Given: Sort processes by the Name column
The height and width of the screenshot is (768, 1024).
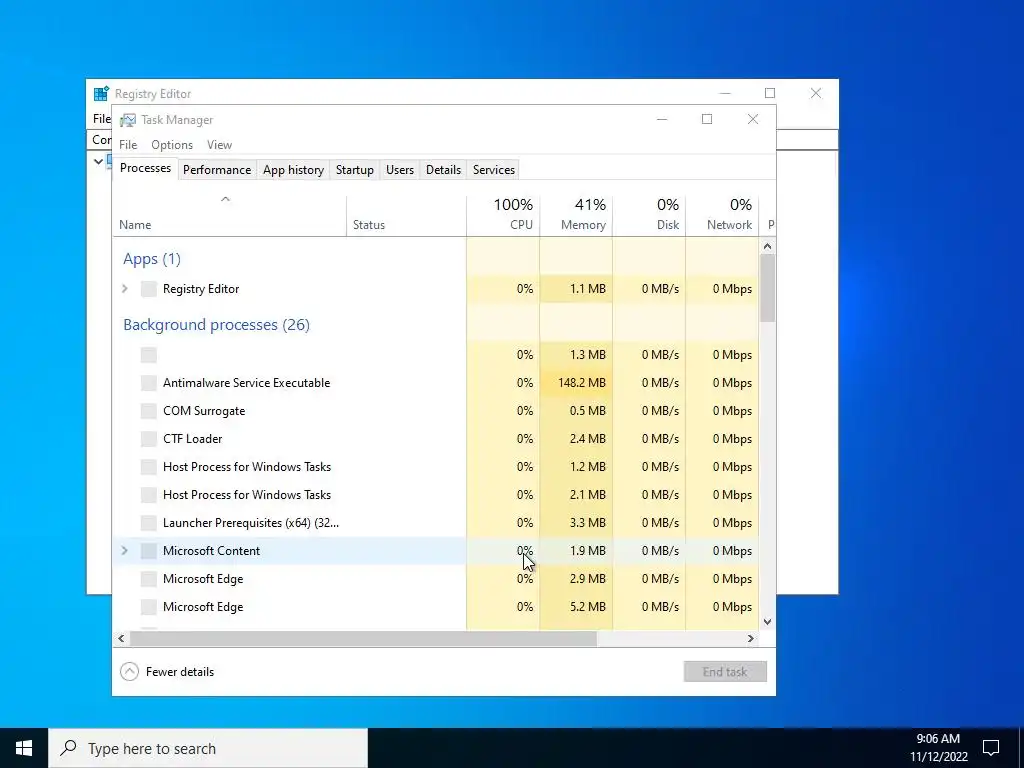Looking at the screenshot, I should (229, 216).
